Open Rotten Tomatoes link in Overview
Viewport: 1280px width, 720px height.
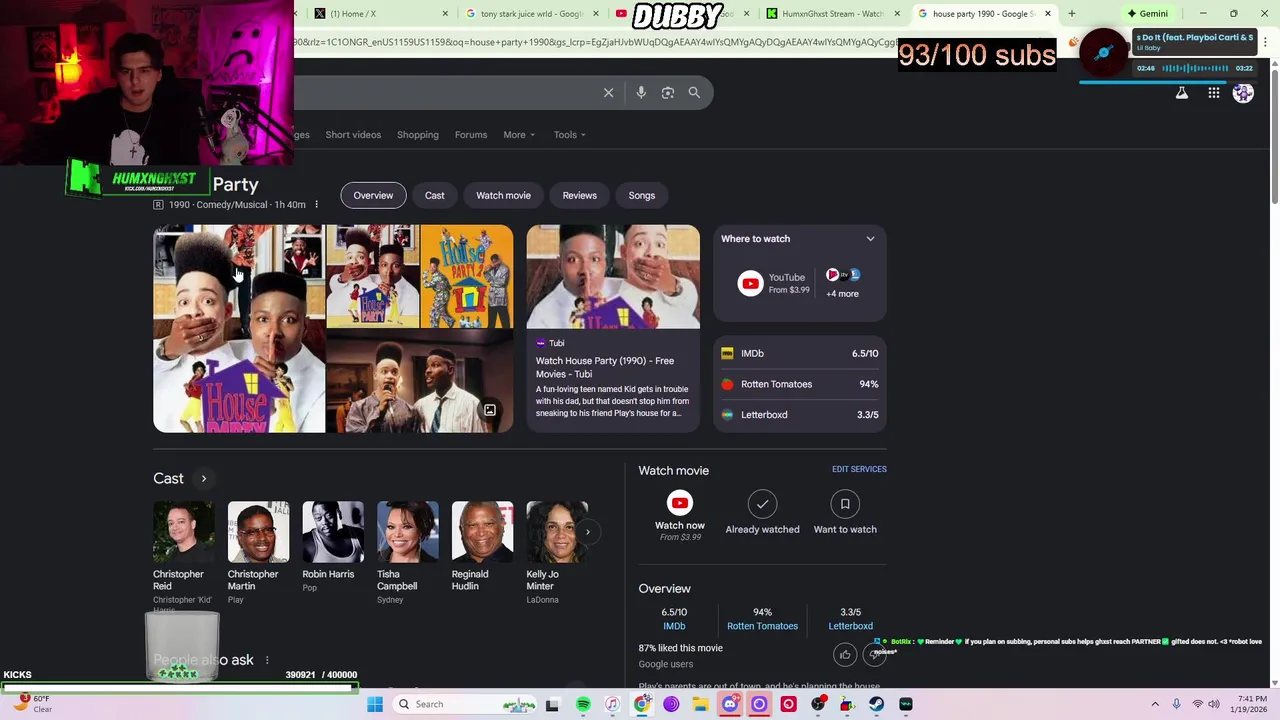coord(762,626)
